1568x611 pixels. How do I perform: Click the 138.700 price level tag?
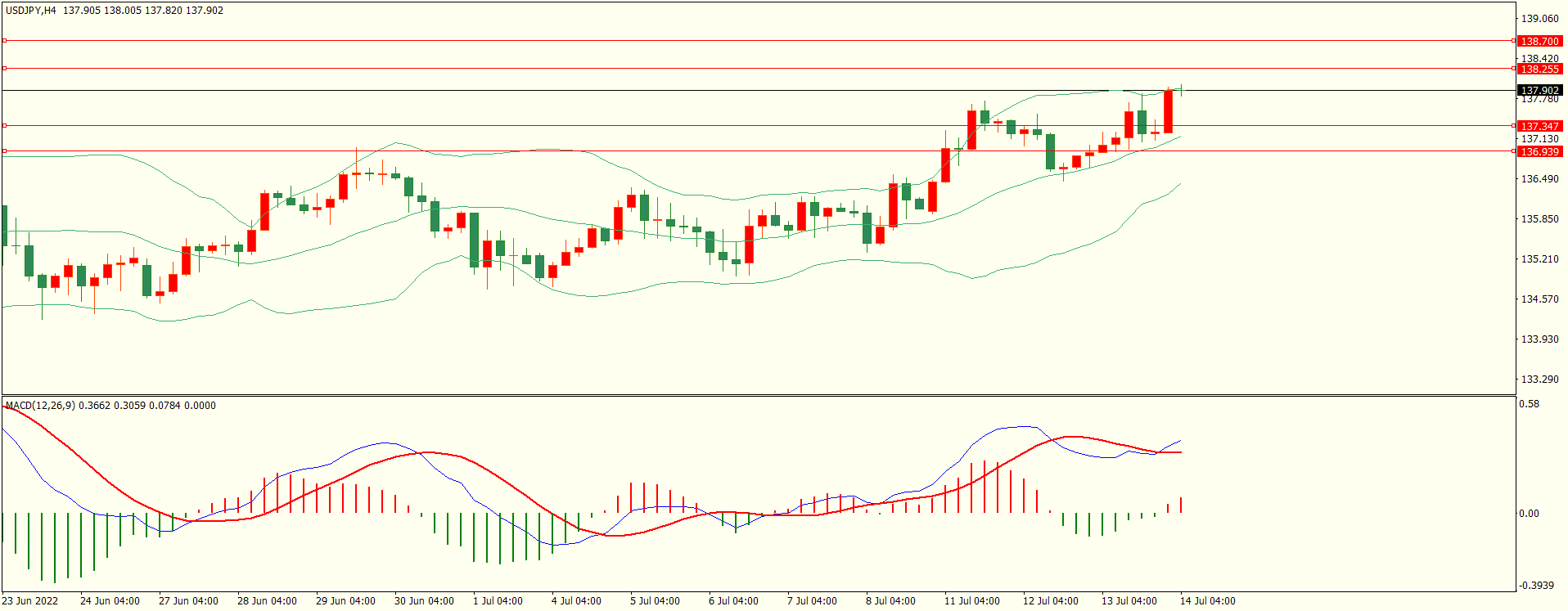tap(1539, 41)
